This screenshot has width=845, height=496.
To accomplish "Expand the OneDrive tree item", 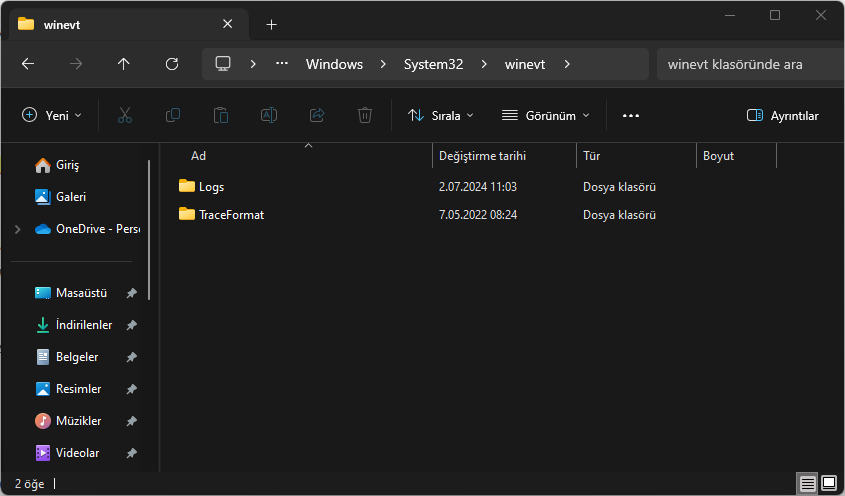I will pos(17,229).
